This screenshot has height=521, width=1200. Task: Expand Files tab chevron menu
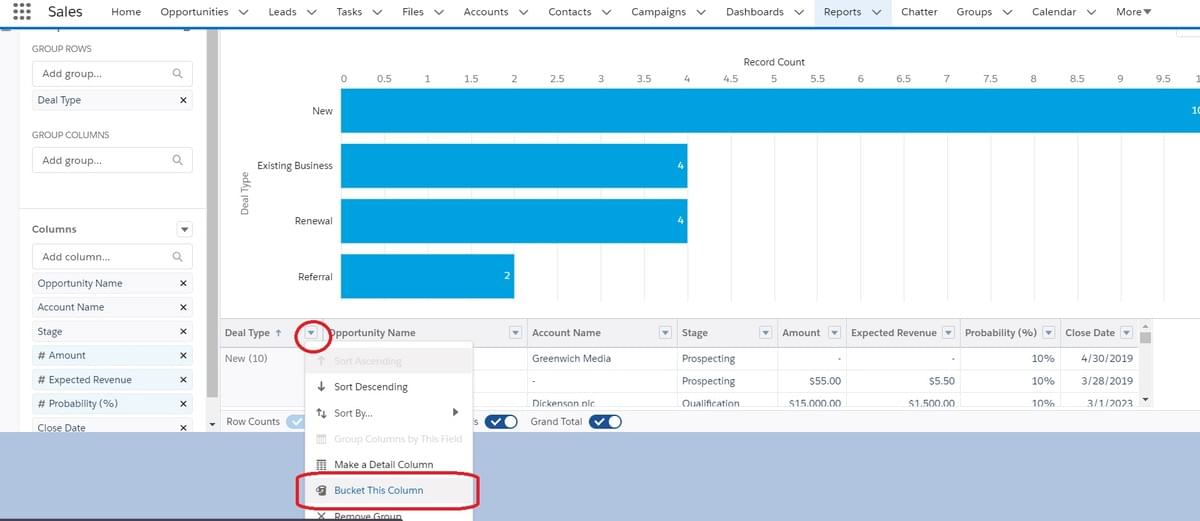[438, 12]
